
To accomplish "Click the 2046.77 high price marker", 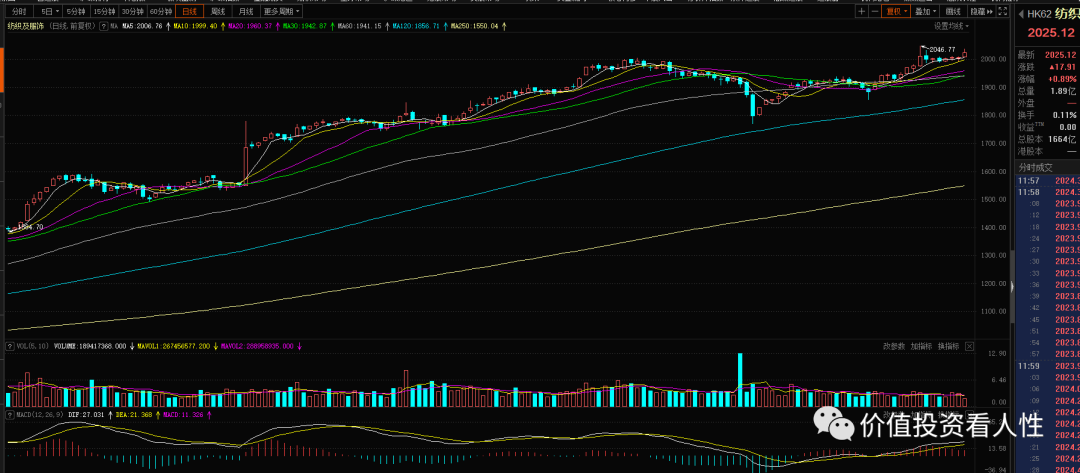I will click(x=942, y=50).
